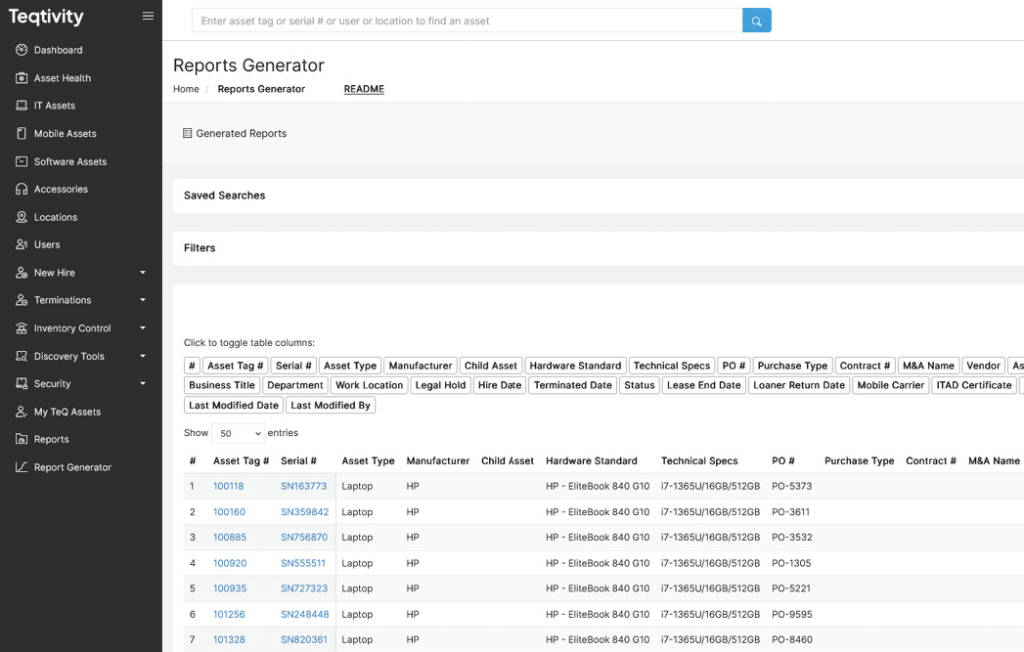Select My TeQ Assets in sidebar

point(67,412)
